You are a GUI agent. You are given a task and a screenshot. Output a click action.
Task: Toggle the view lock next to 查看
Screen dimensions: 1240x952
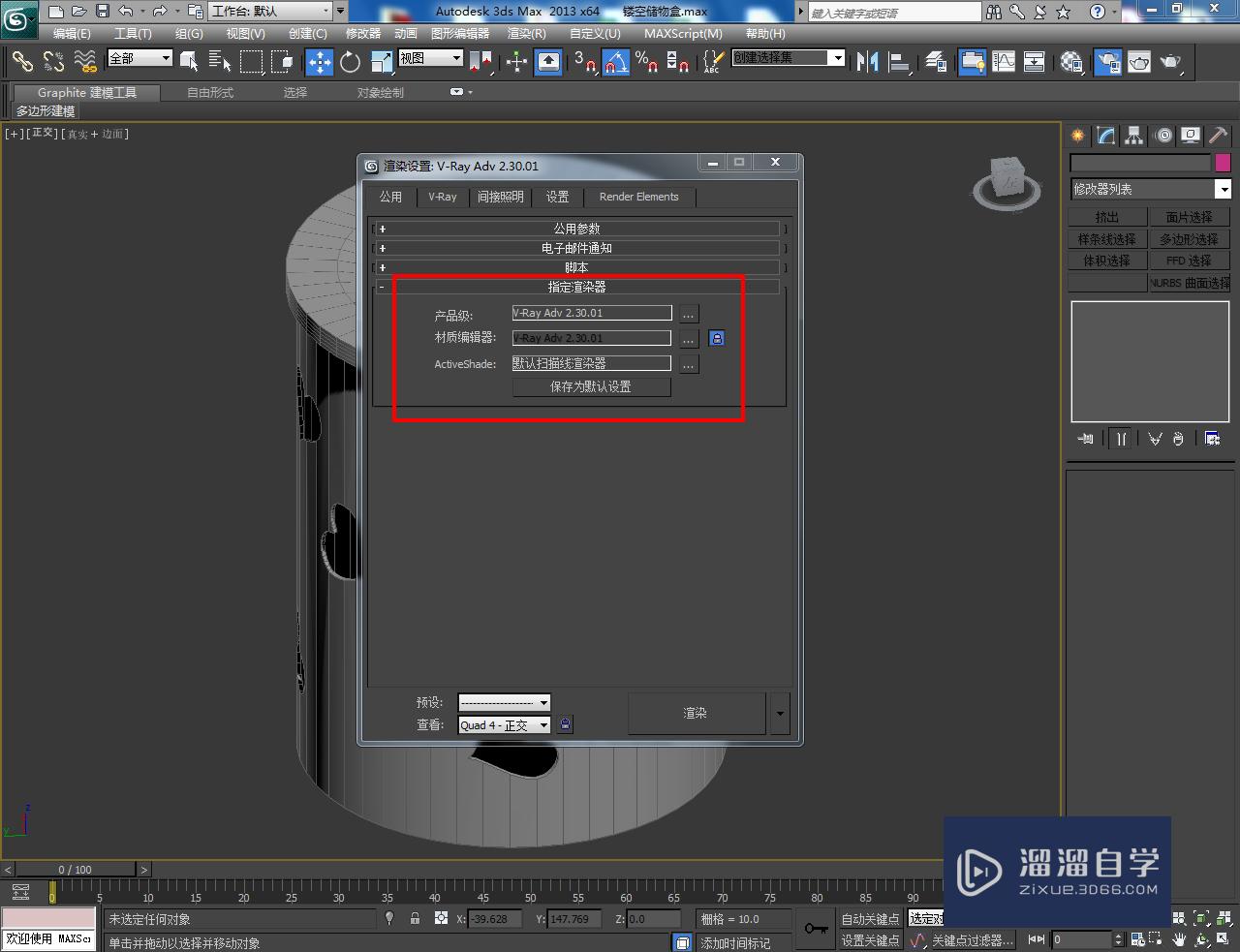tap(566, 723)
